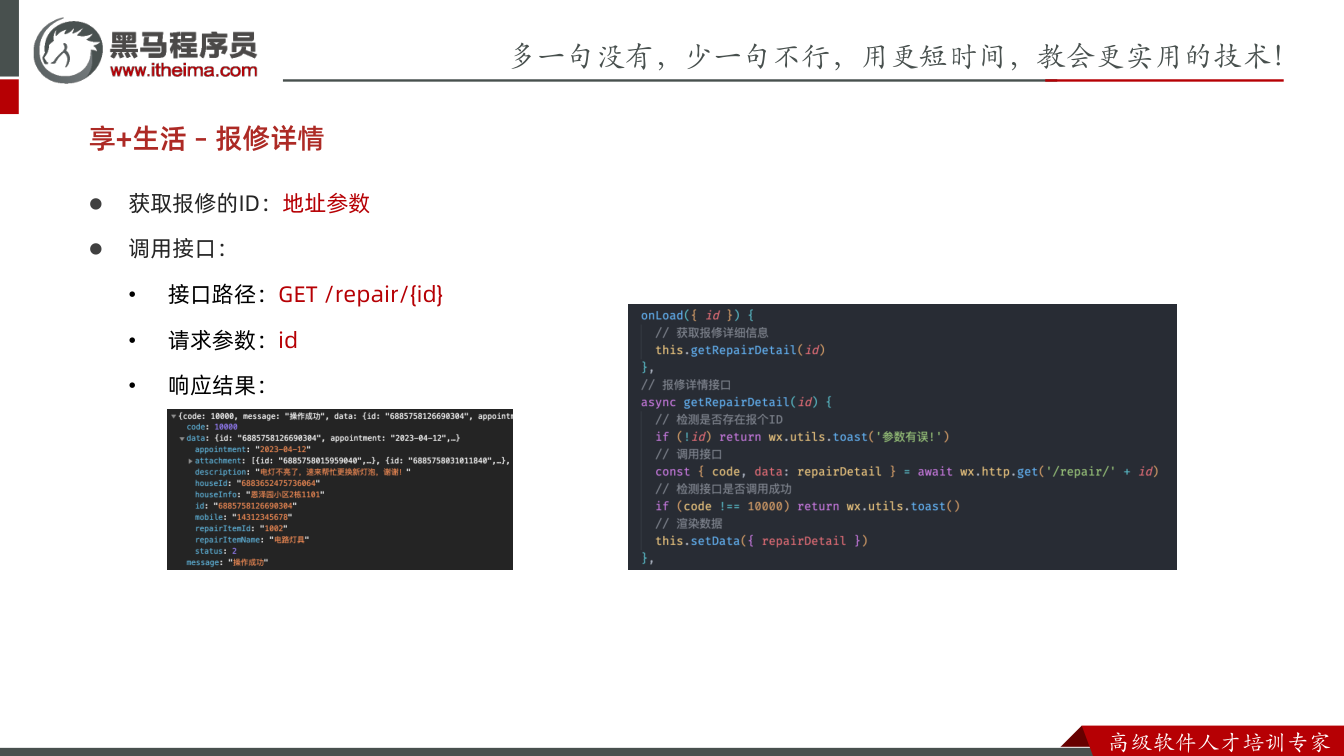Collapse the top-level response object triangle
The width and height of the screenshot is (1344, 756).
pos(173,415)
